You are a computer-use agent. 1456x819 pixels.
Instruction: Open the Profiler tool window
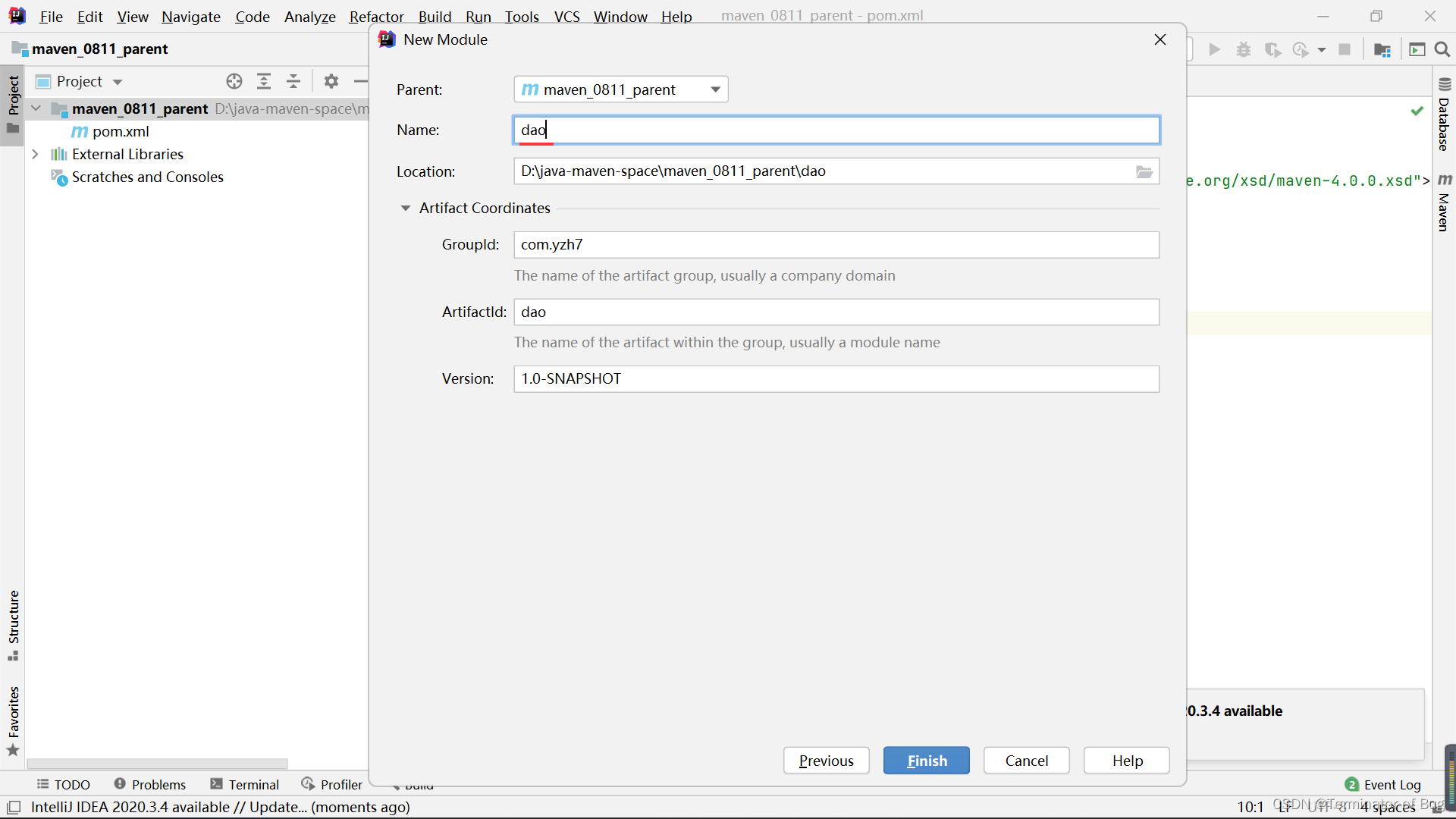click(332, 784)
